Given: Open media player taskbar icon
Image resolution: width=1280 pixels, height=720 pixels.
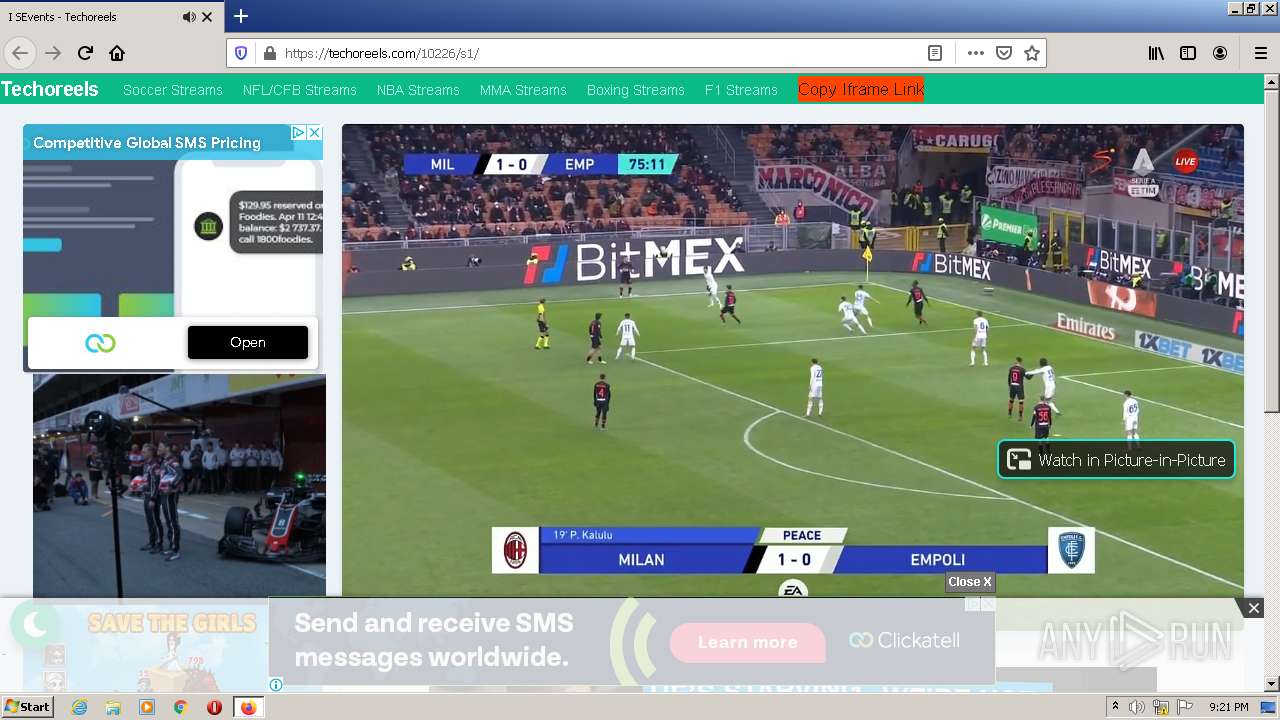Looking at the screenshot, I should click(147, 707).
